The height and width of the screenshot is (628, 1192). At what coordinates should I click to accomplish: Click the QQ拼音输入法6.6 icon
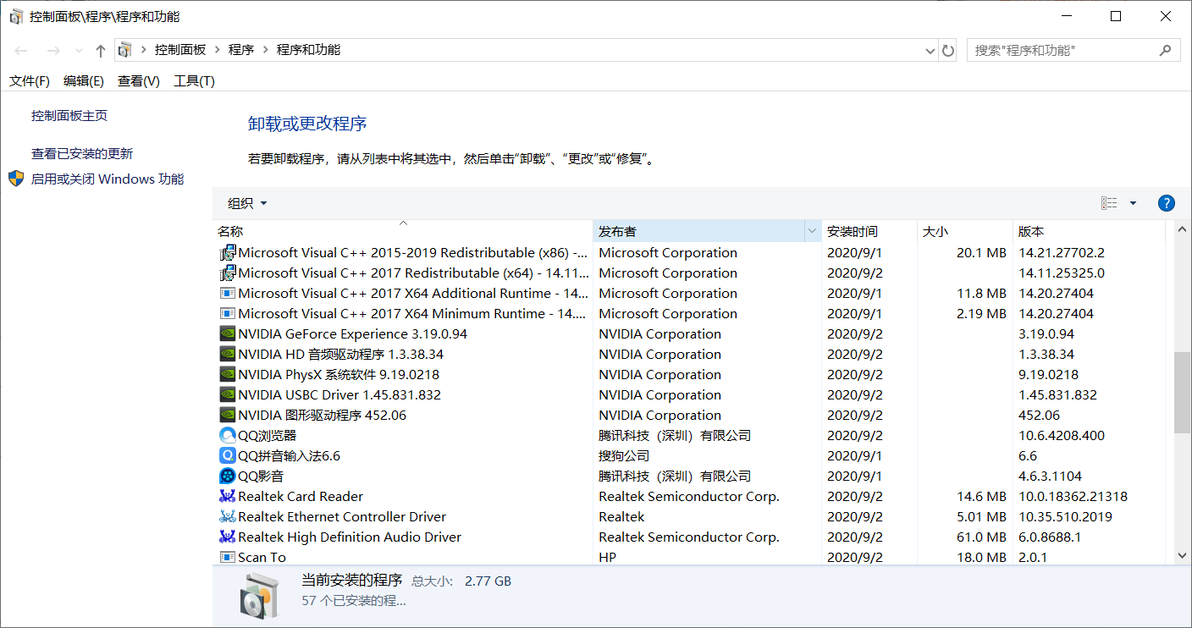(226, 455)
